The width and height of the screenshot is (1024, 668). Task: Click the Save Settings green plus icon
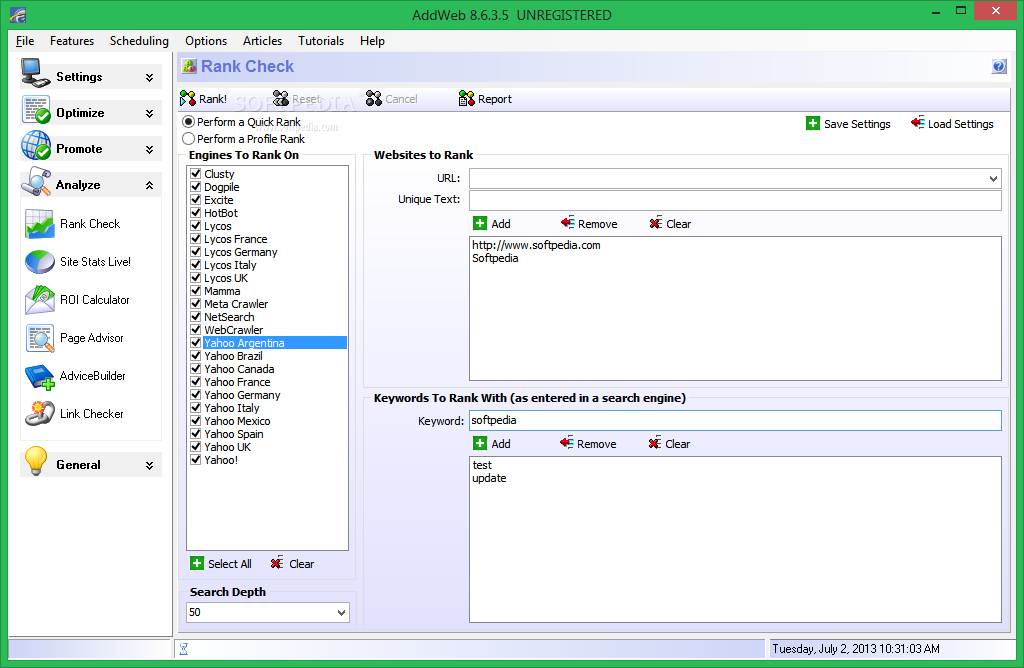pyautogui.click(x=812, y=123)
